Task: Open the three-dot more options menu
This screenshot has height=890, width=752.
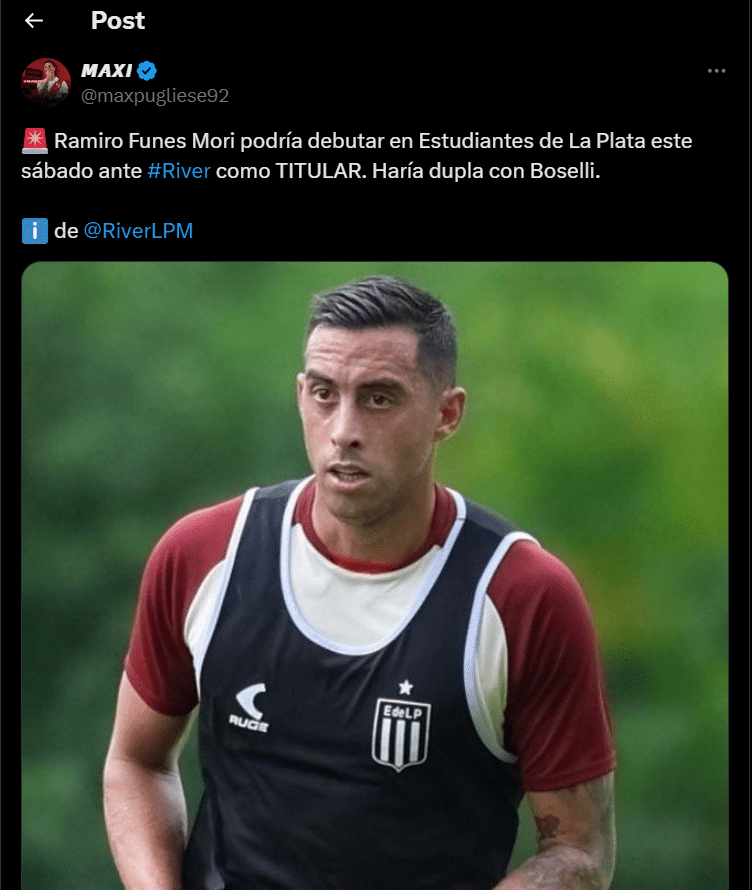Action: tap(716, 71)
